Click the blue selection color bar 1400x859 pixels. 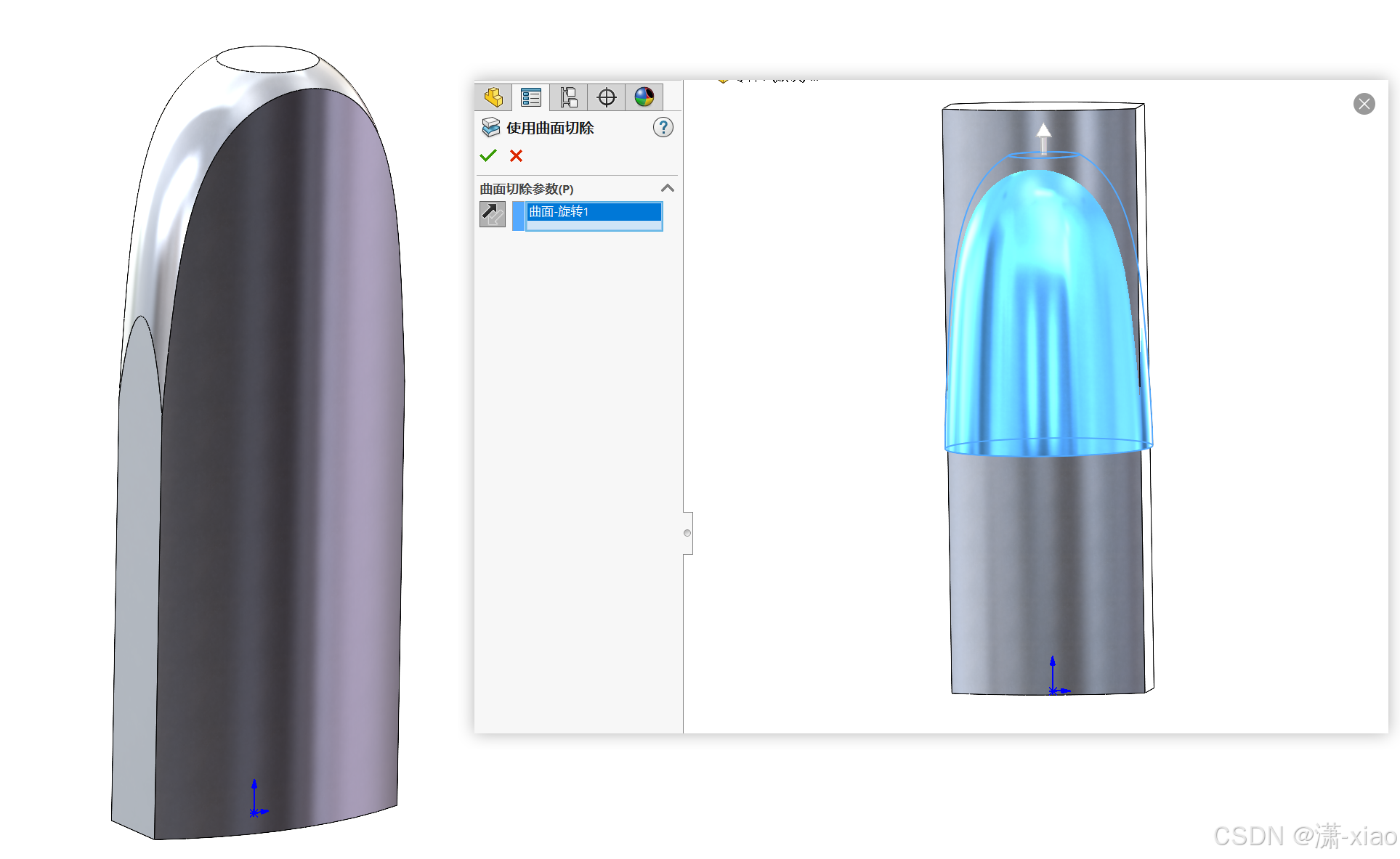518,216
